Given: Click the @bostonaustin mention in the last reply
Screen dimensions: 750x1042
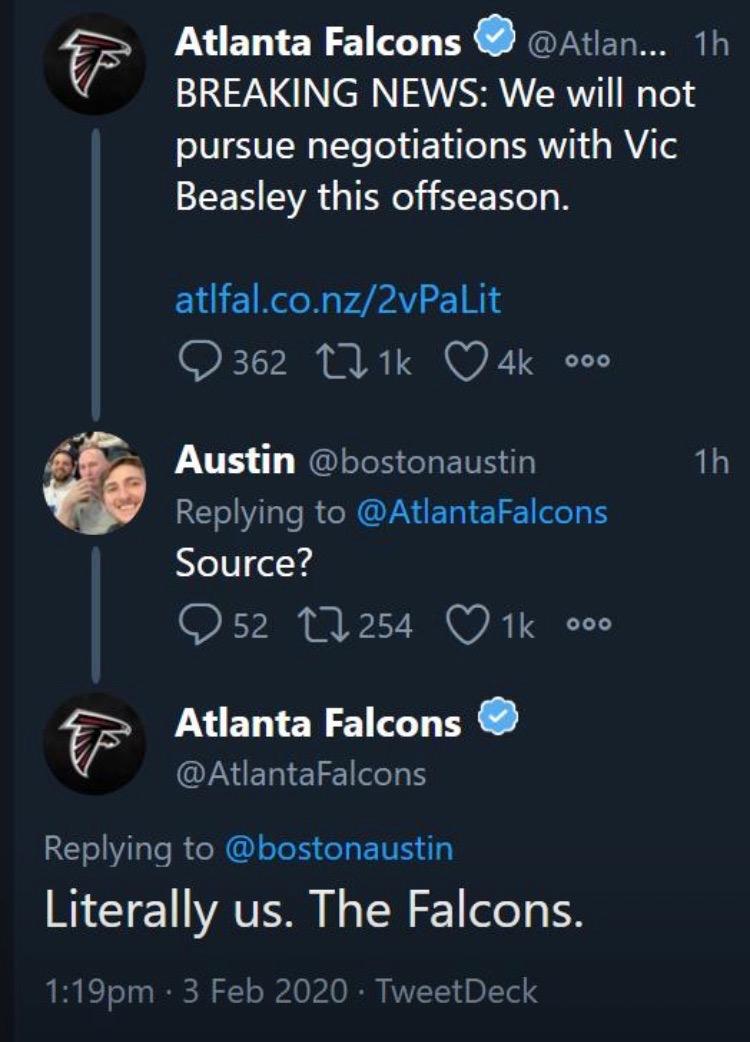Looking at the screenshot, I should [x=339, y=849].
